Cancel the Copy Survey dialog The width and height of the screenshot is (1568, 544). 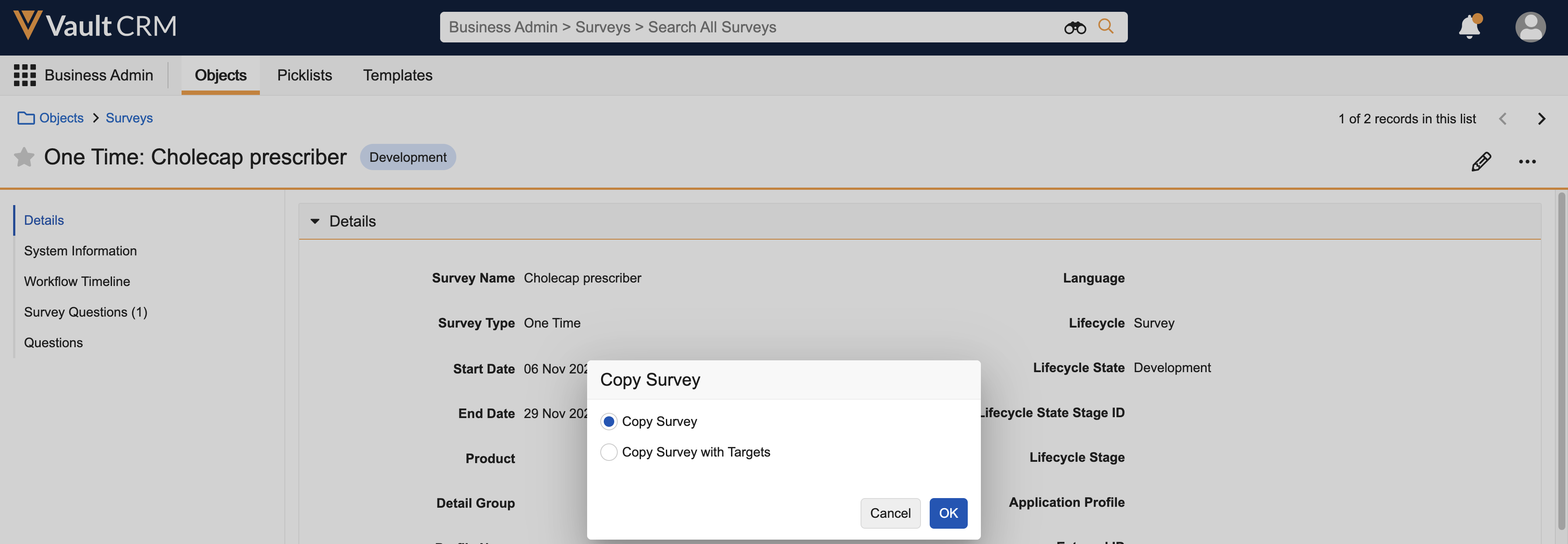pos(890,513)
